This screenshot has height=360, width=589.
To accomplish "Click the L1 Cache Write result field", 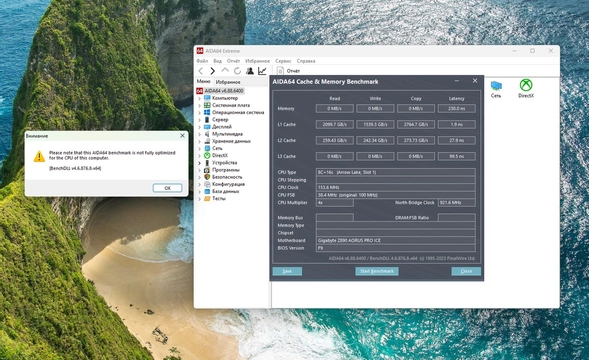I will (x=375, y=124).
